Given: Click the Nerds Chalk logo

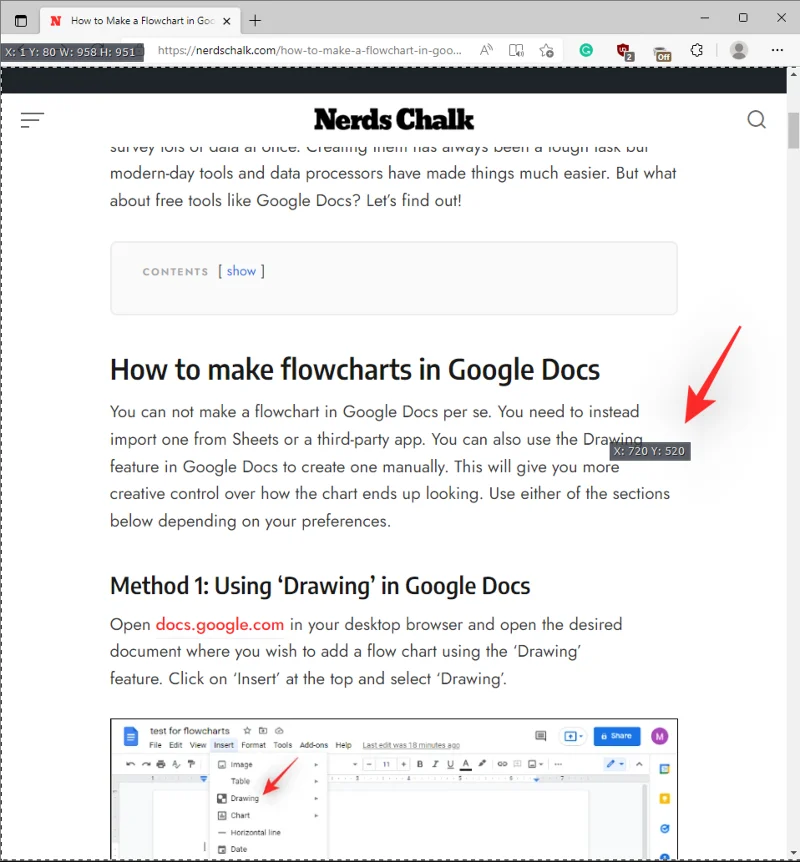Looking at the screenshot, I should (394, 120).
